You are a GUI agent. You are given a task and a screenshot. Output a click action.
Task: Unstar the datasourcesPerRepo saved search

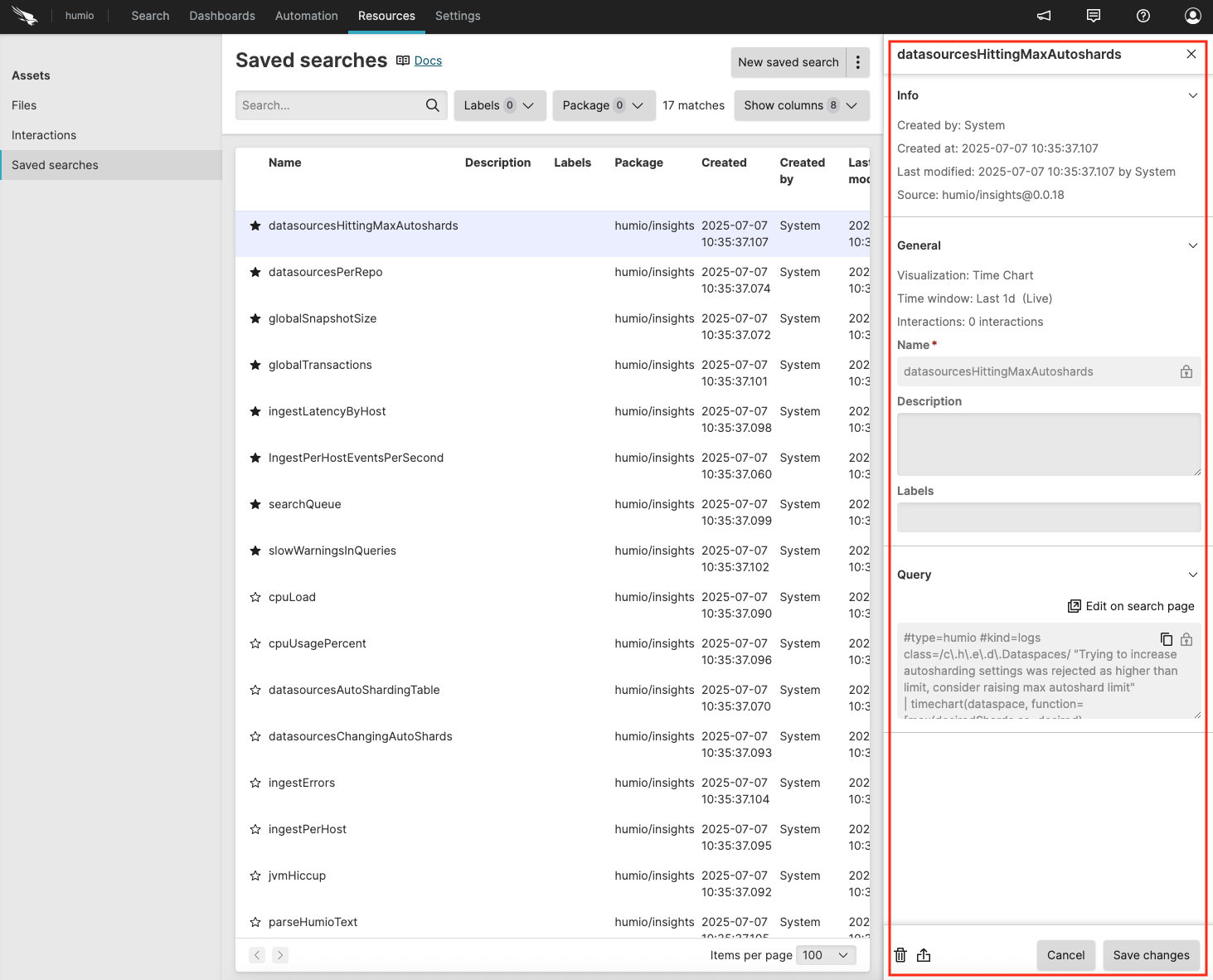coord(255,273)
